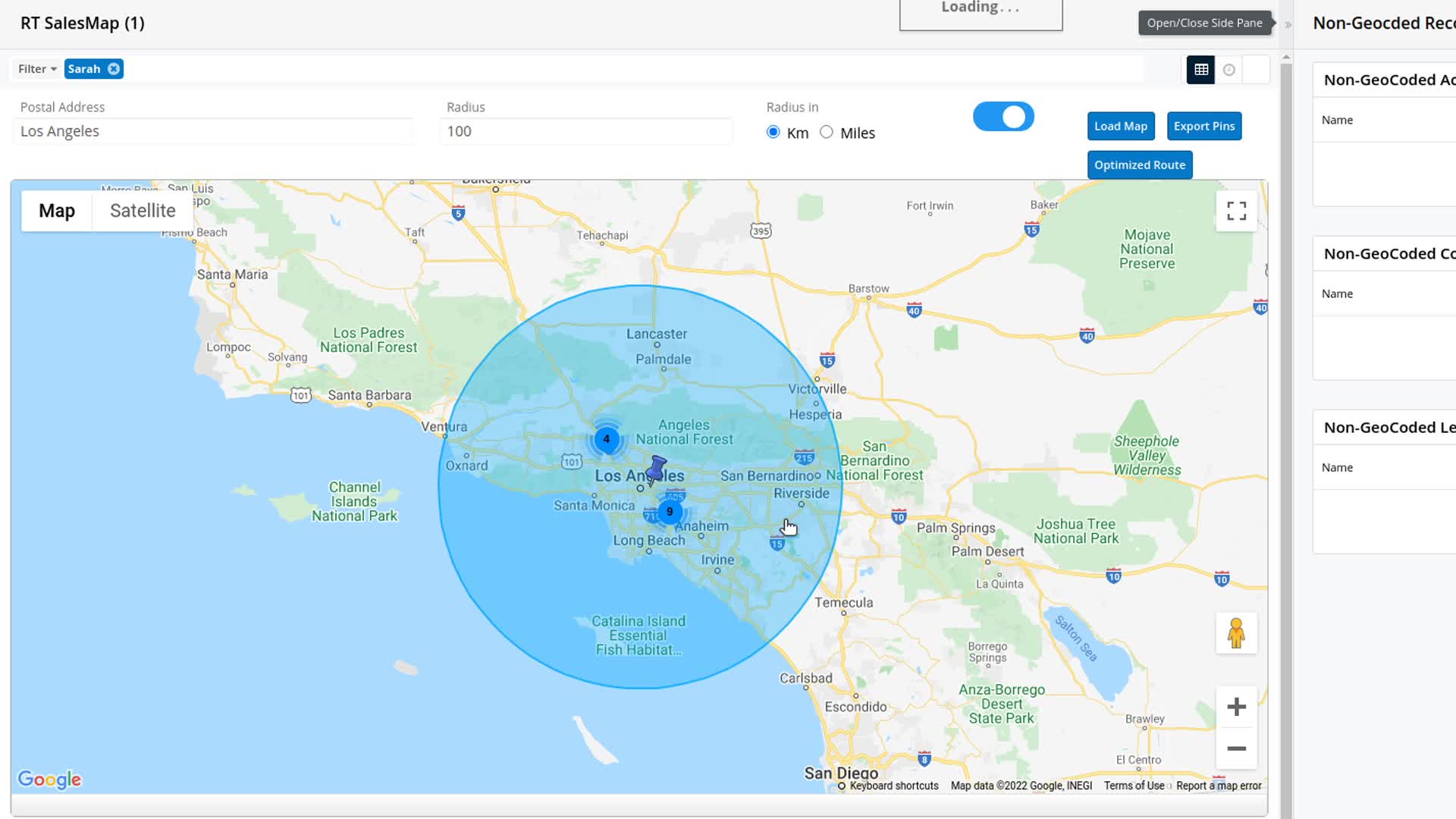Open Keyboard shortcuts
The width and height of the screenshot is (1456, 819).
point(894,786)
